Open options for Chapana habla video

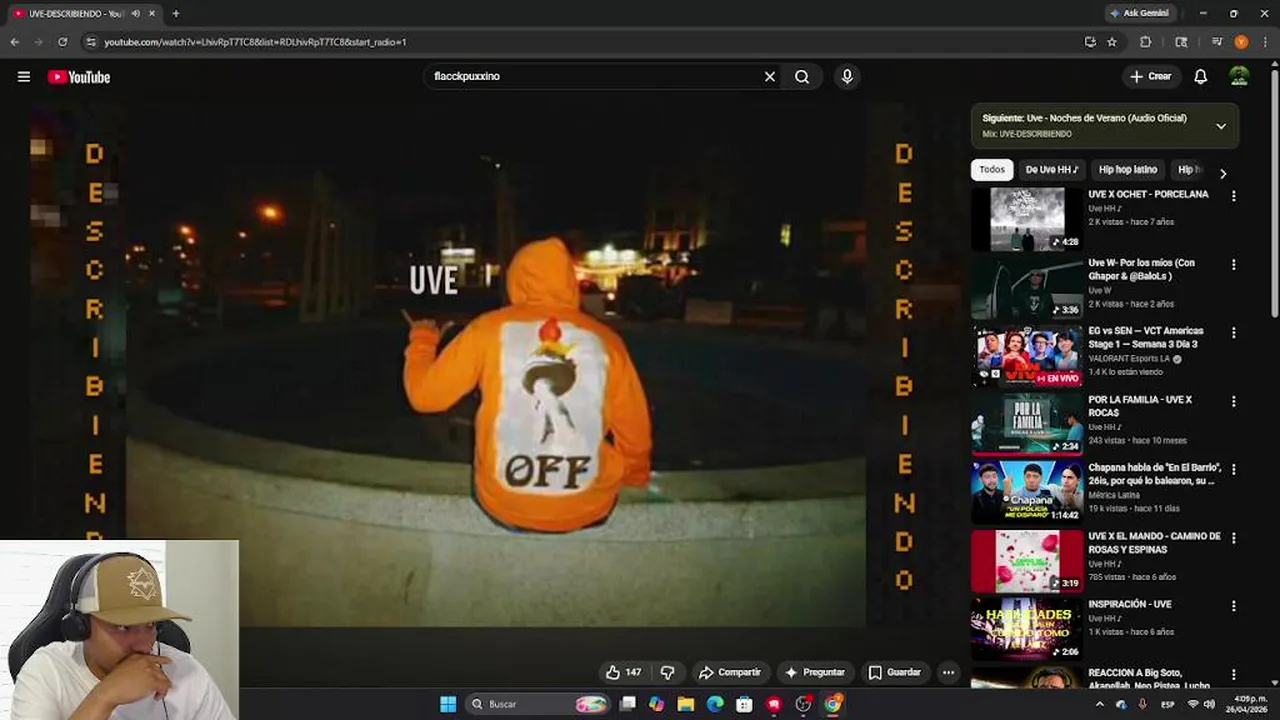pyautogui.click(x=1233, y=470)
